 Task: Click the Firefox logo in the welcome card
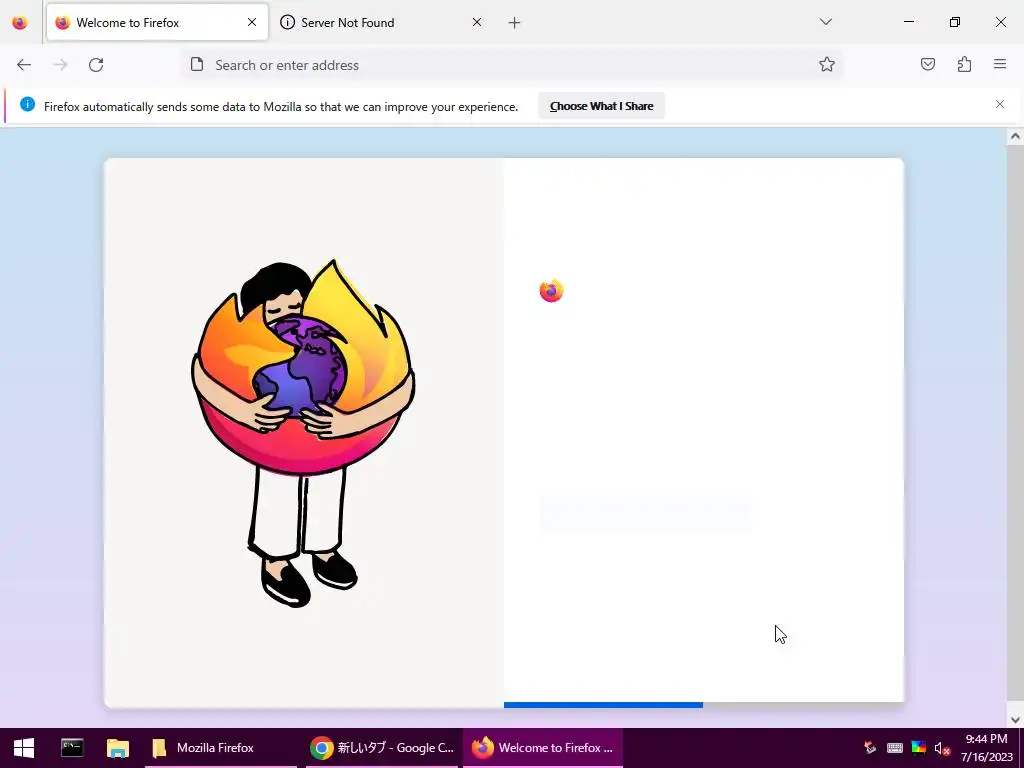point(551,291)
